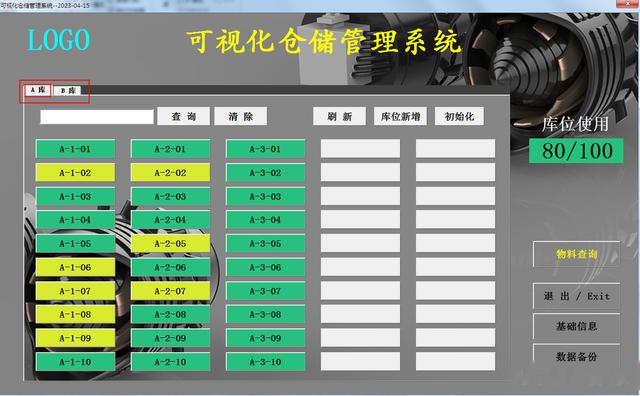Select location A-1-09
The height and width of the screenshot is (396, 640).
pos(75,338)
